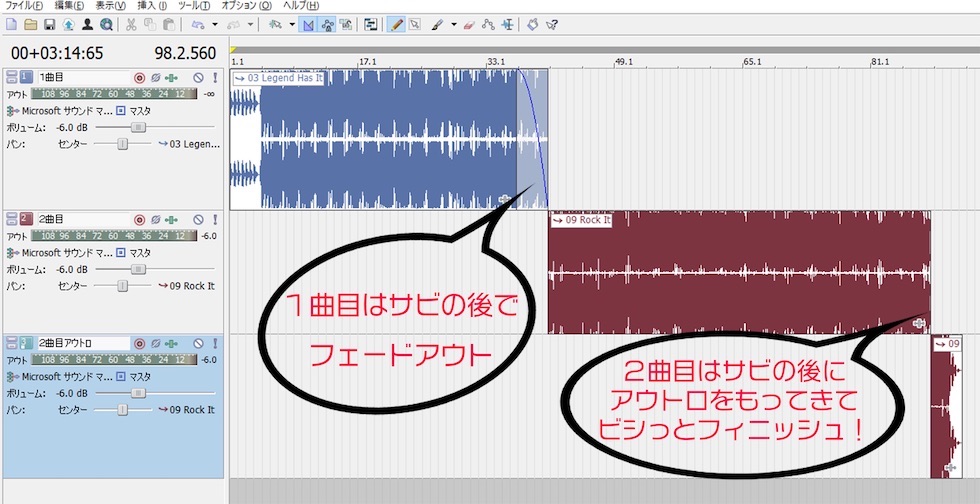
Task: Click the Save project icon in toolbar
Action: click(x=49, y=24)
